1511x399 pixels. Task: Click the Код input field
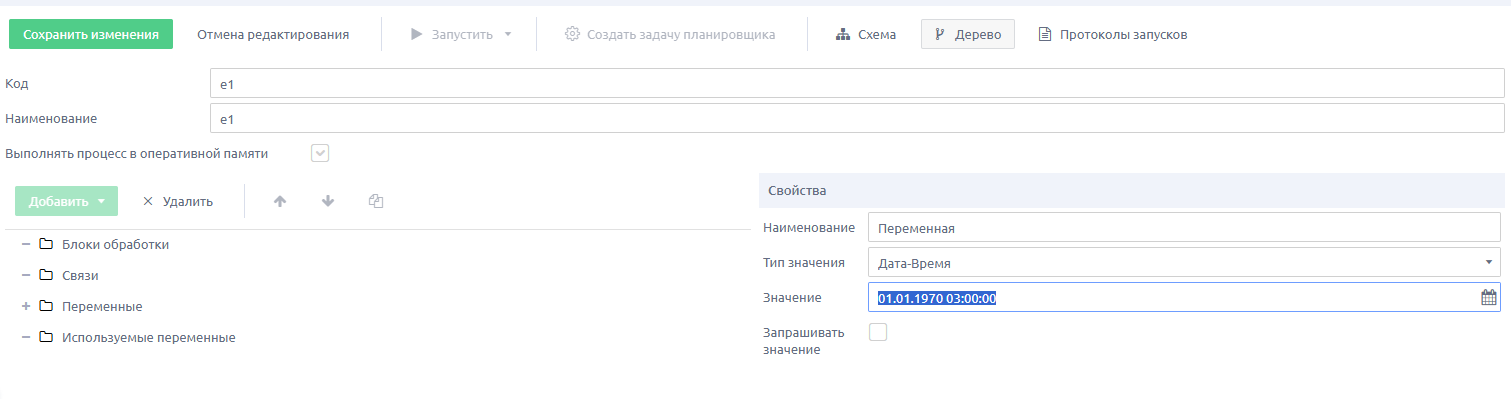pos(857,84)
